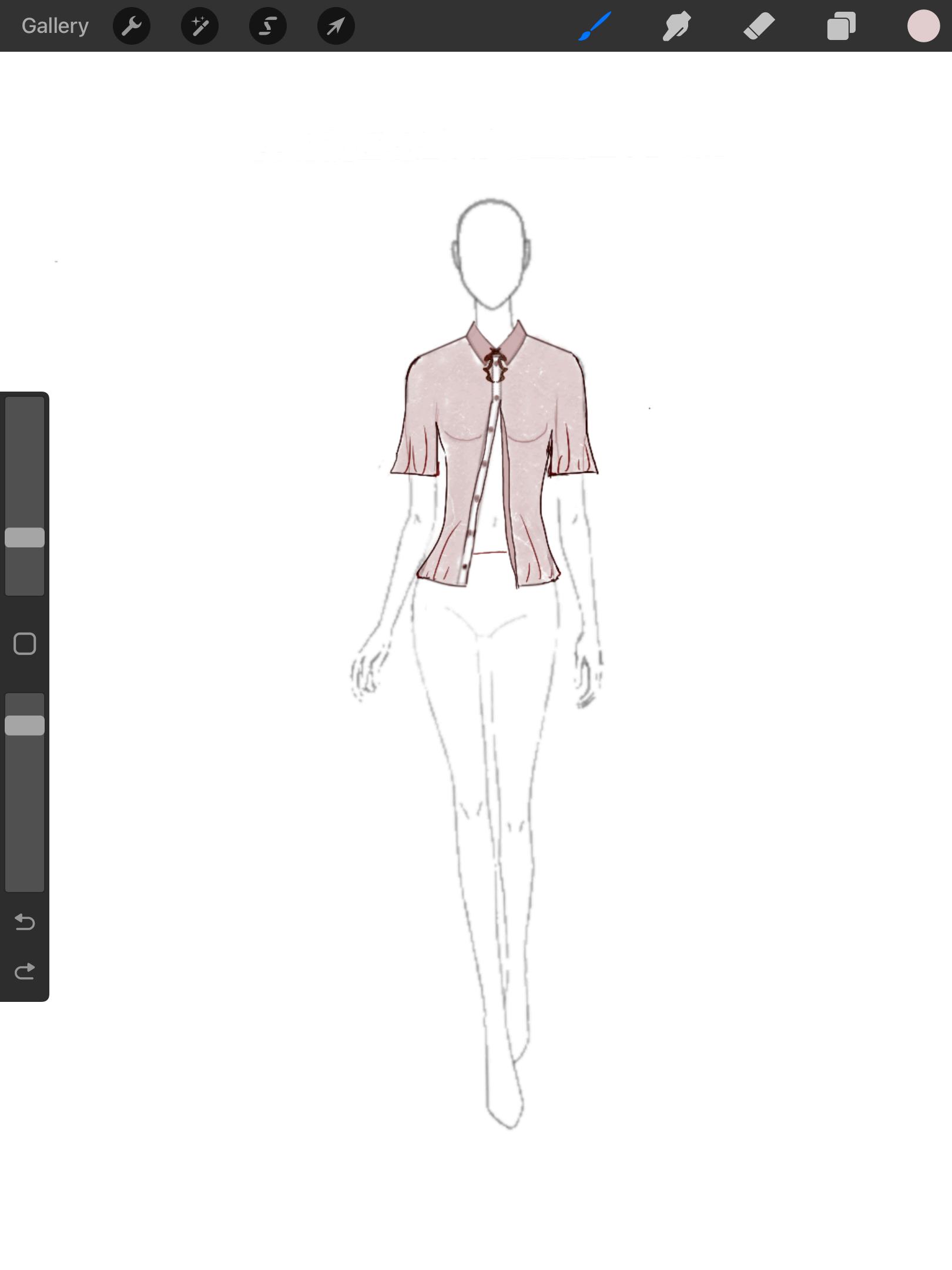Select the Eraser tool
Viewport: 952px width, 1270px height.
(759, 26)
